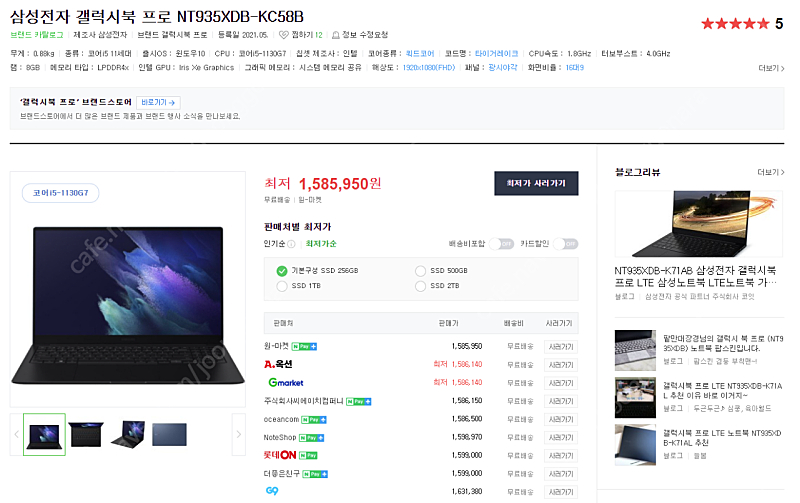Toggle the 카드할인 switch
The width and height of the screenshot is (800, 503).
point(566,244)
